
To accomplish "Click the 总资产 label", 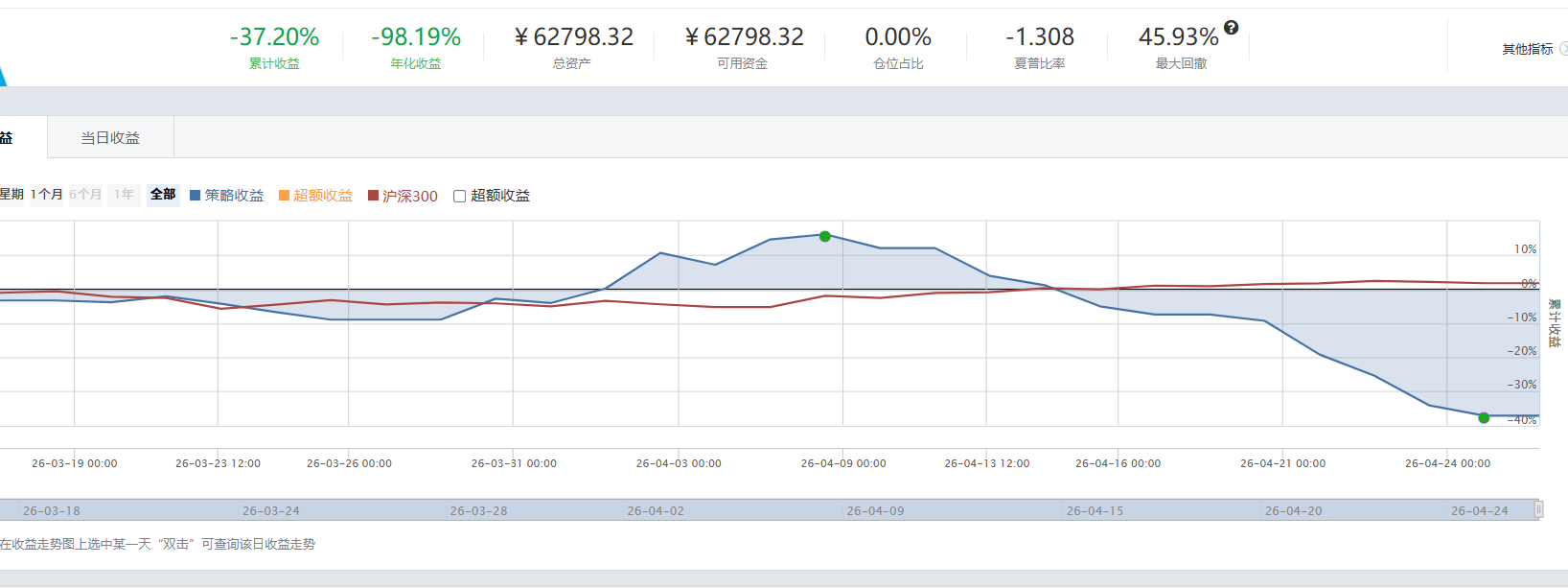I will click(572, 64).
